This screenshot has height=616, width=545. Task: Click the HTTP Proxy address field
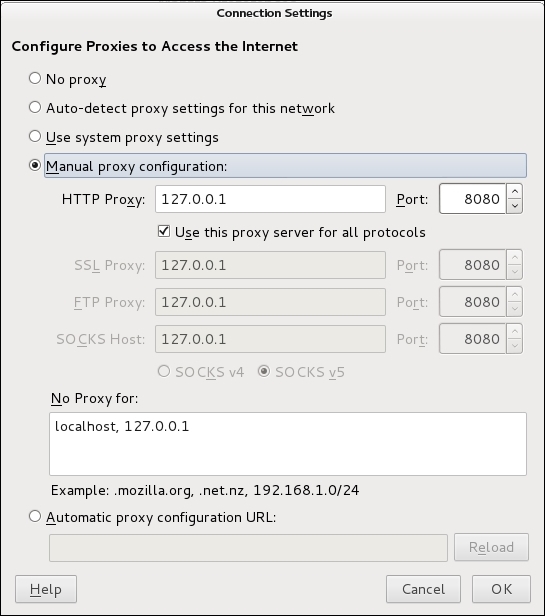pyautogui.click(x=270, y=199)
